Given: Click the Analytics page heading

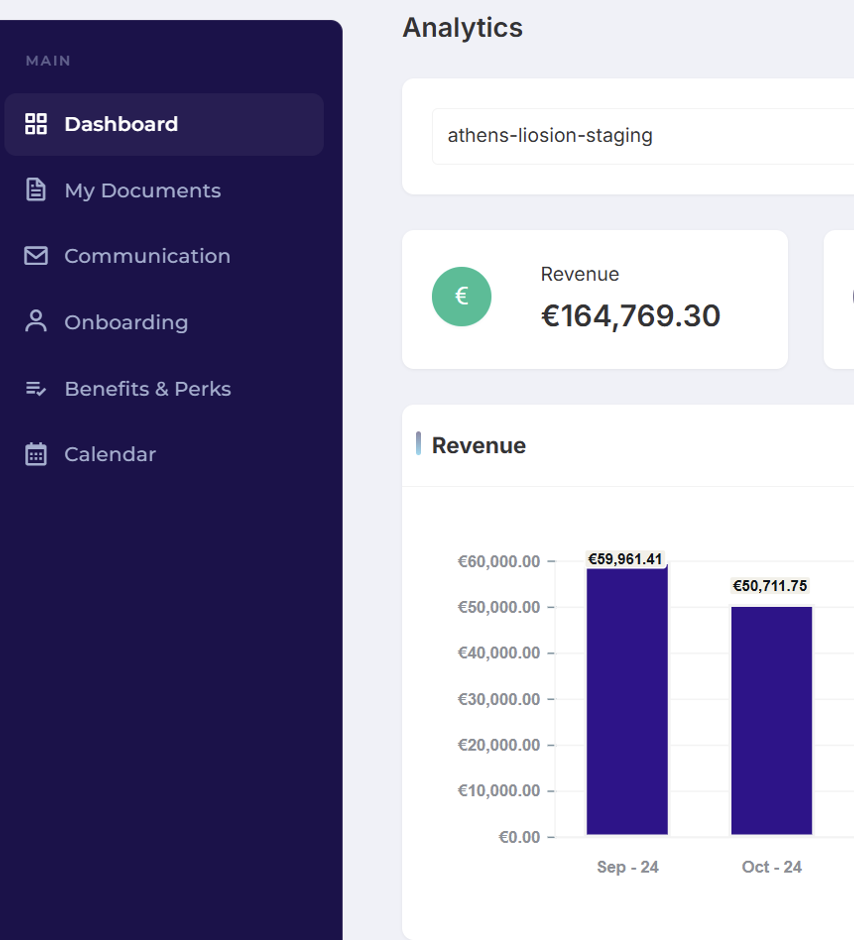Looking at the screenshot, I should [x=463, y=28].
